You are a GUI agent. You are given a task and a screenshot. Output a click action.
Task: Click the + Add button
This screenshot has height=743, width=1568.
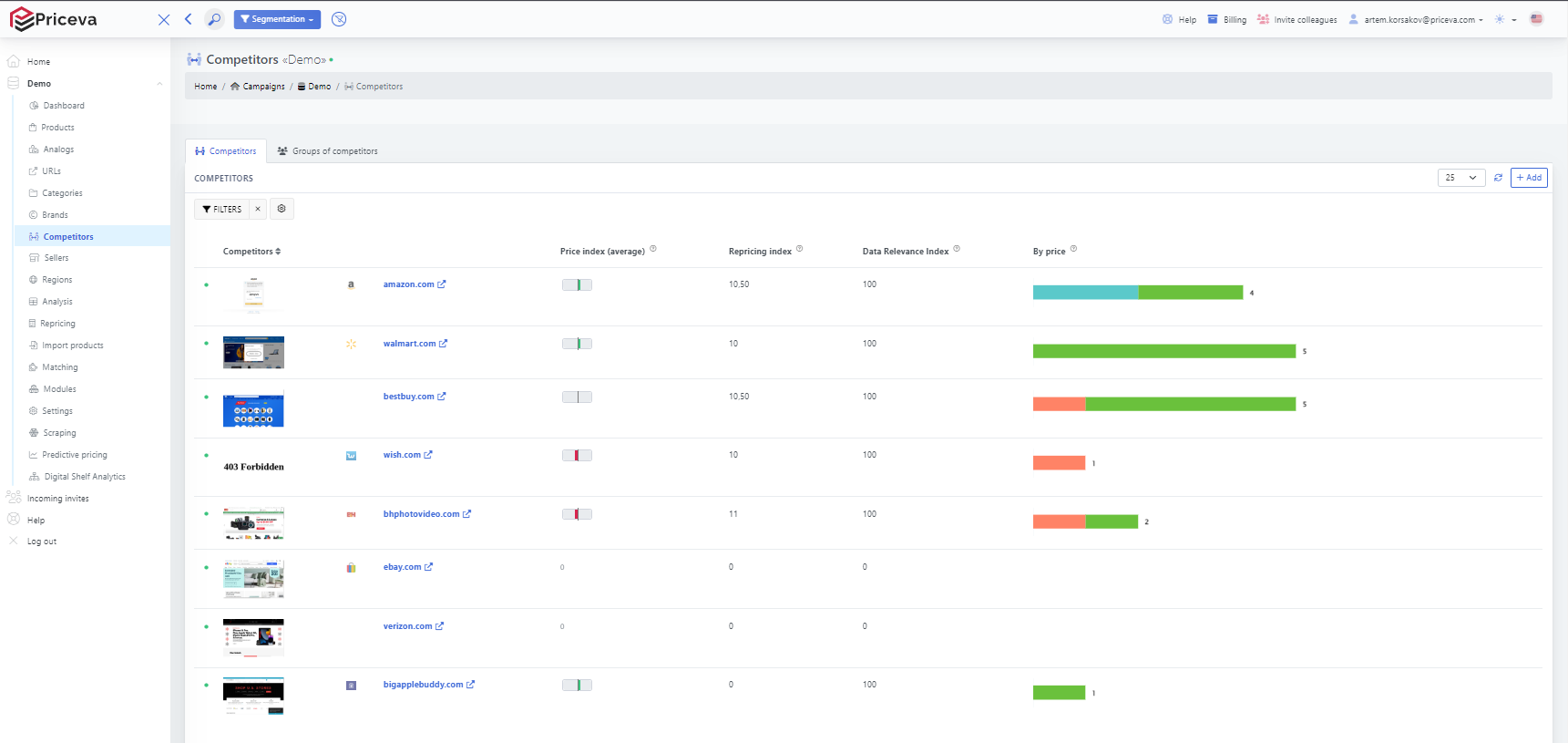pos(1529,178)
